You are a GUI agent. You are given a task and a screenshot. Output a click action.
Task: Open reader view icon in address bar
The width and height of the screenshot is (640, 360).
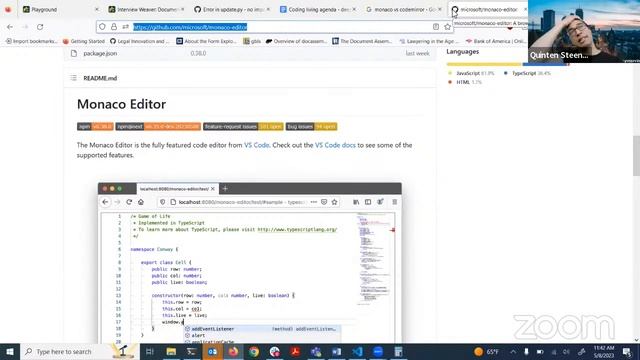[x=436, y=27]
